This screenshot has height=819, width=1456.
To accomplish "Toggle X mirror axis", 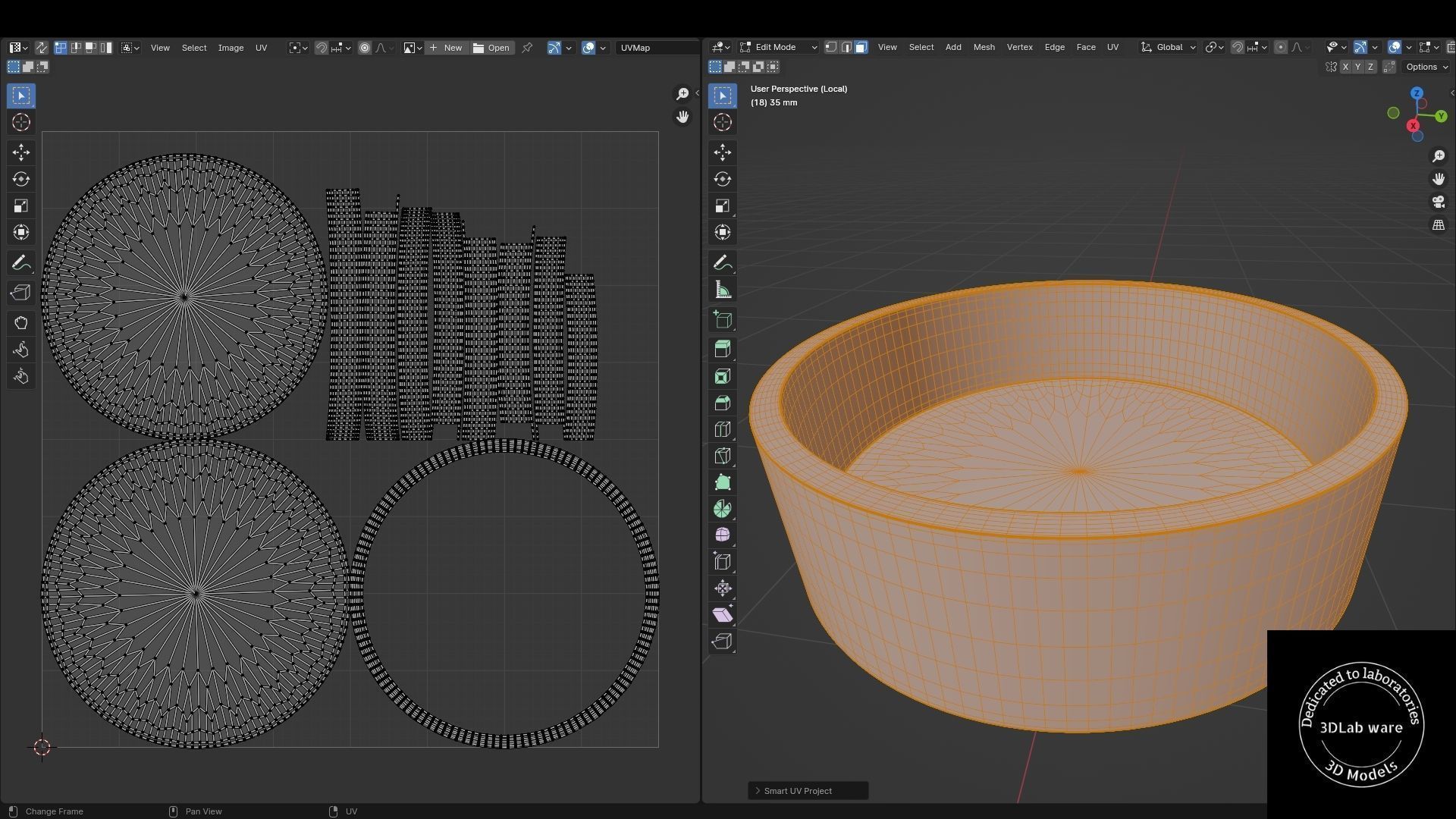I will (x=1345, y=67).
